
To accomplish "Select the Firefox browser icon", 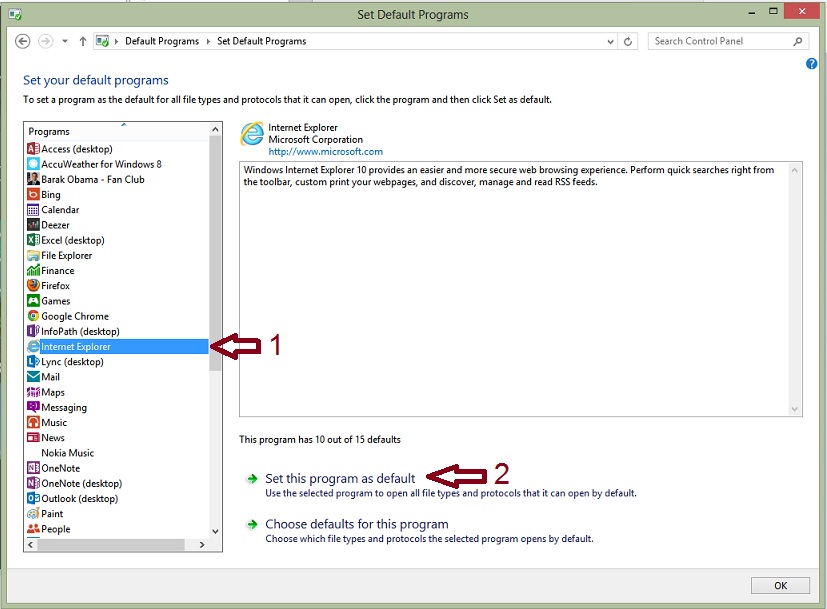I will [x=33, y=286].
